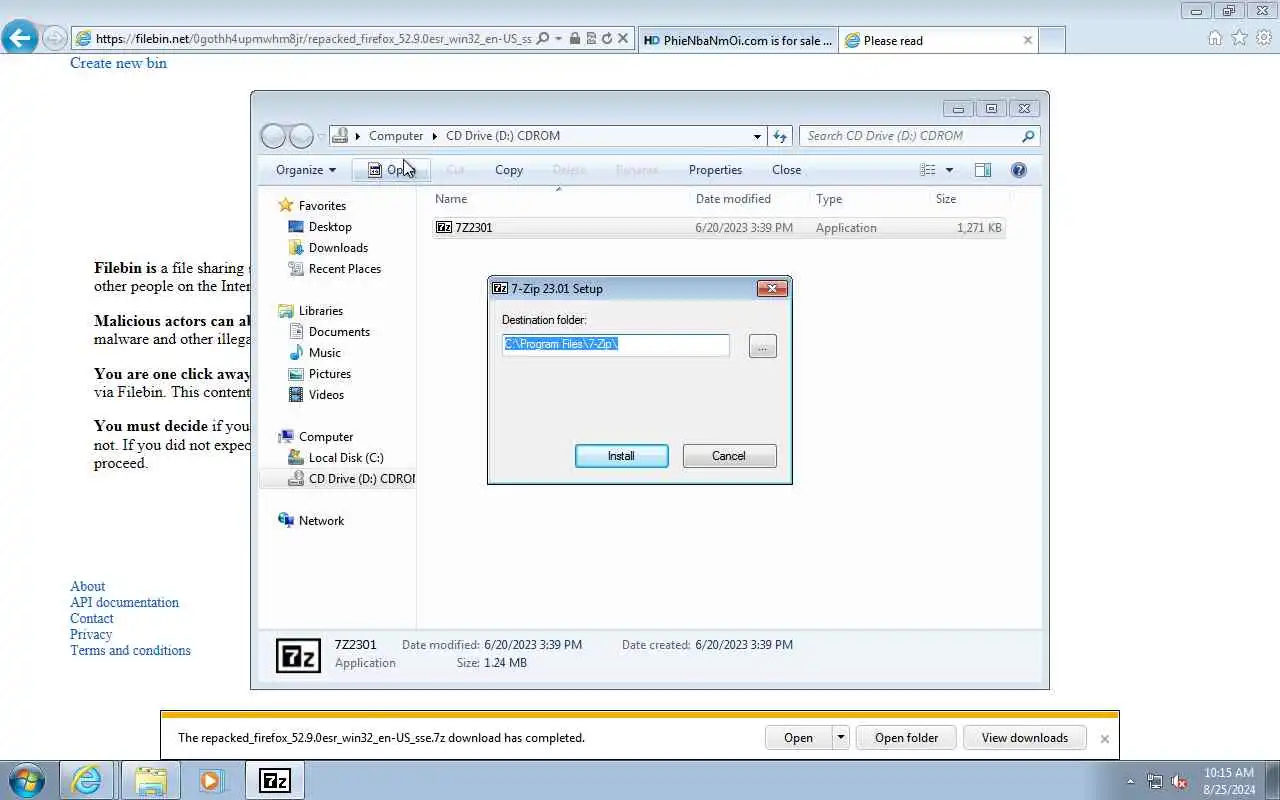The image size is (1280, 800).
Task: Open IE Favorites star icon
Action: tap(1239, 38)
